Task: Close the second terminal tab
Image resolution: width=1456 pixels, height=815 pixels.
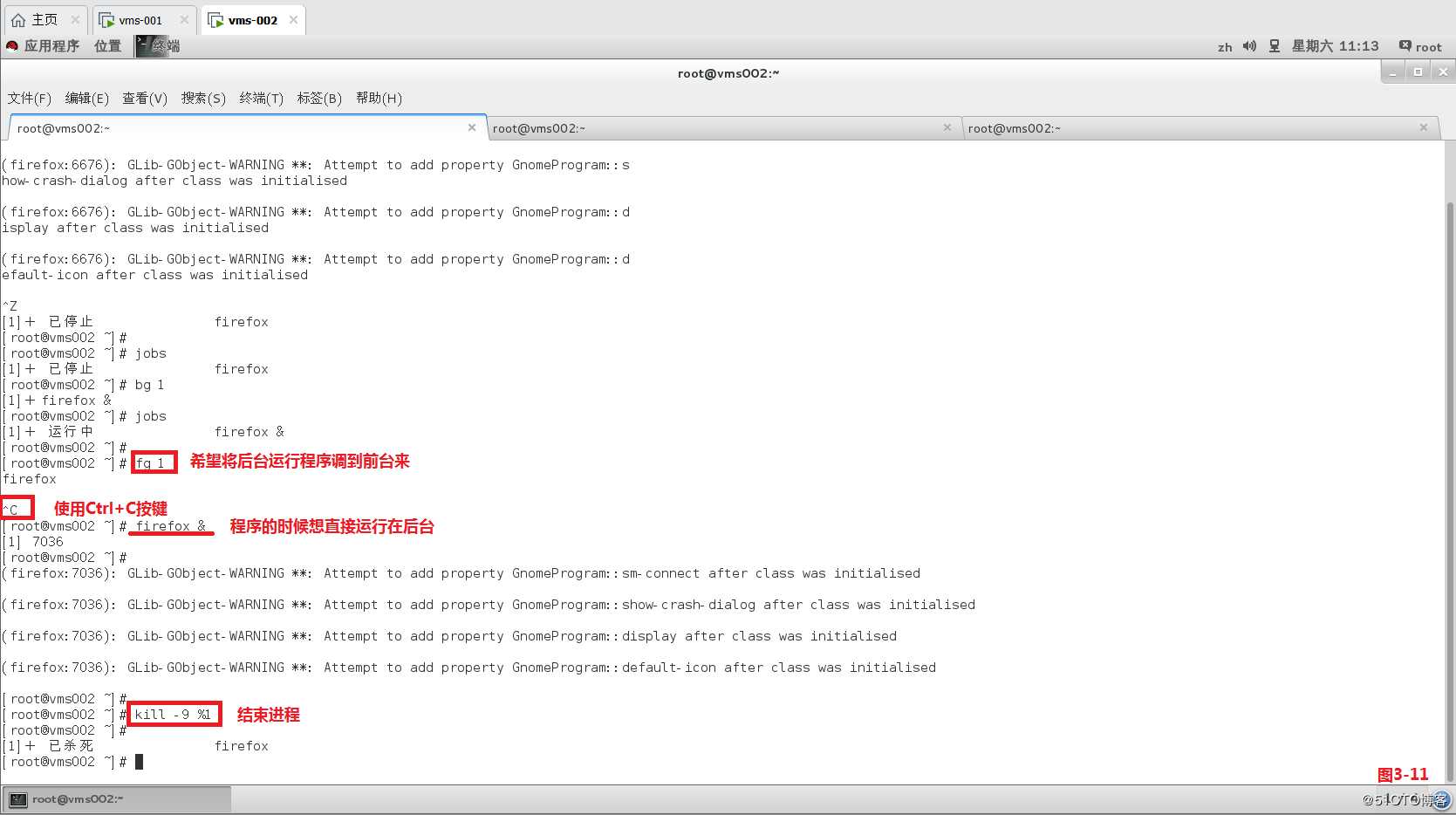Action: click(947, 127)
